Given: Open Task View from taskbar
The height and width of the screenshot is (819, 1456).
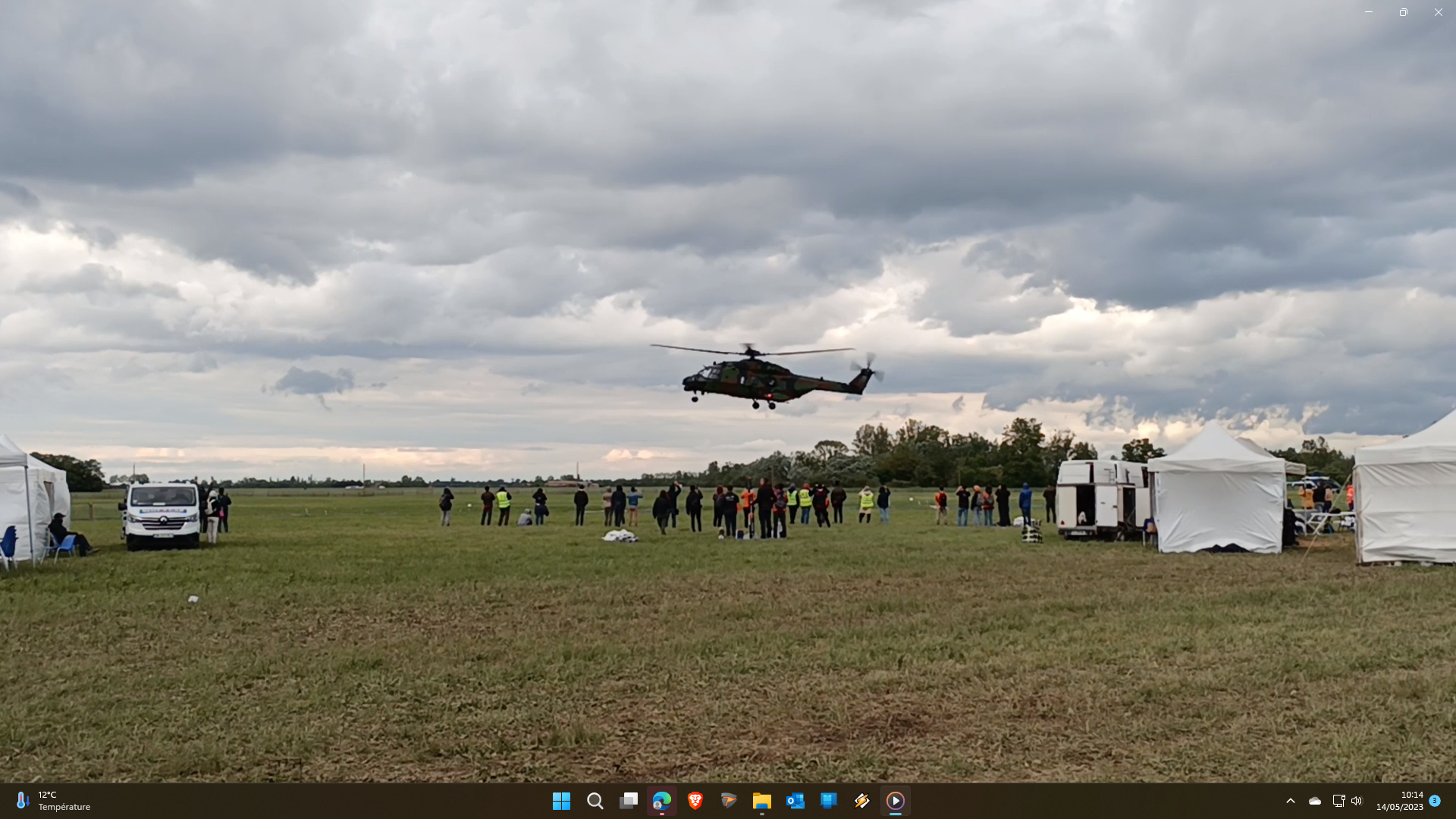Looking at the screenshot, I should 629,801.
